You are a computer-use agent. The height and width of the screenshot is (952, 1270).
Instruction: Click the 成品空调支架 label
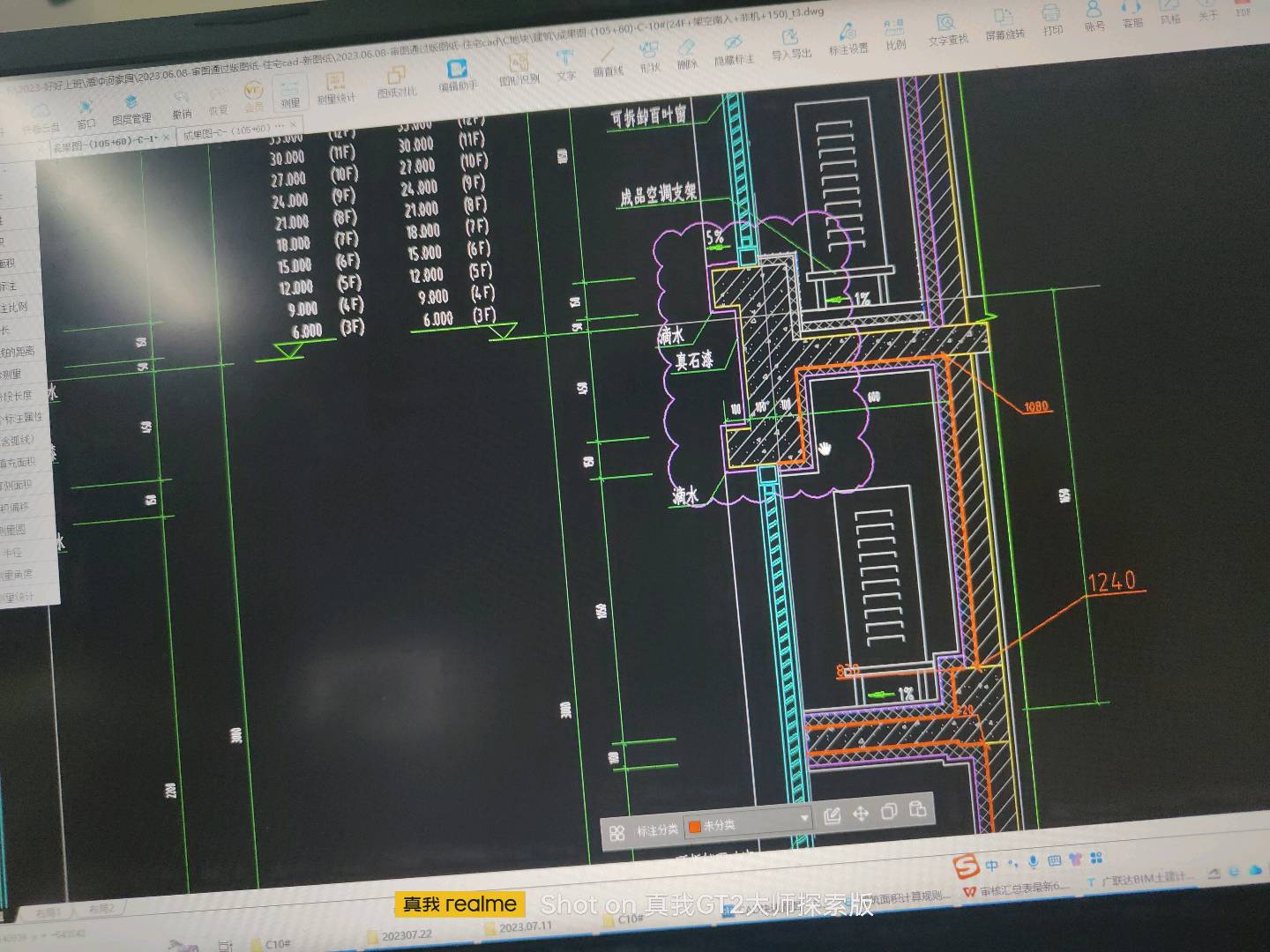[658, 193]
